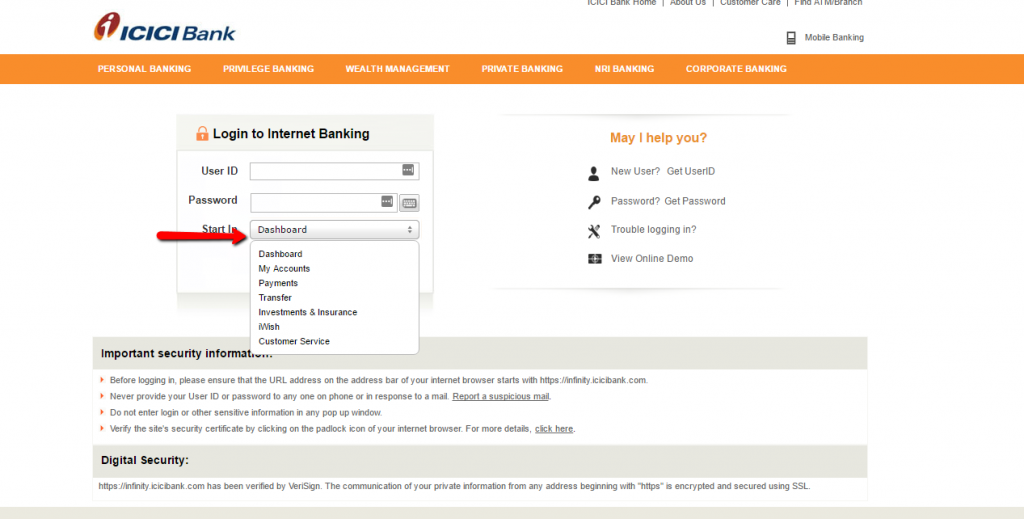Click in the Password input field

point(324,202)
